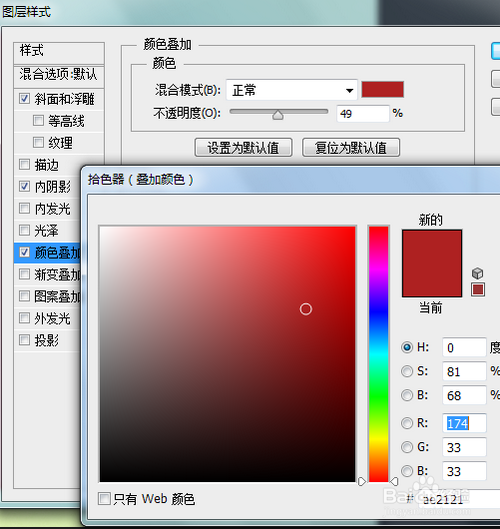The width and height of the screenshot is (500, 529).
Task: Select the 样式 header in the styles list
Action: 59,52
